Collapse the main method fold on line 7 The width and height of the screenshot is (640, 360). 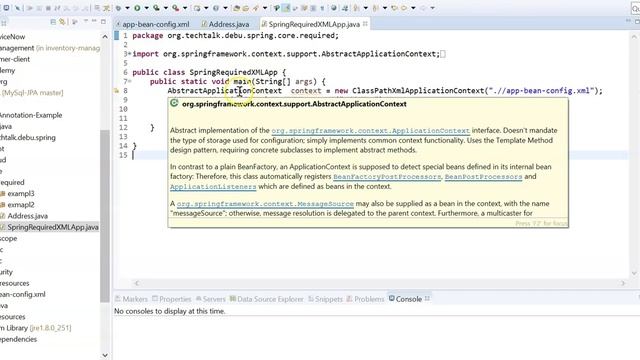point(130,81)
